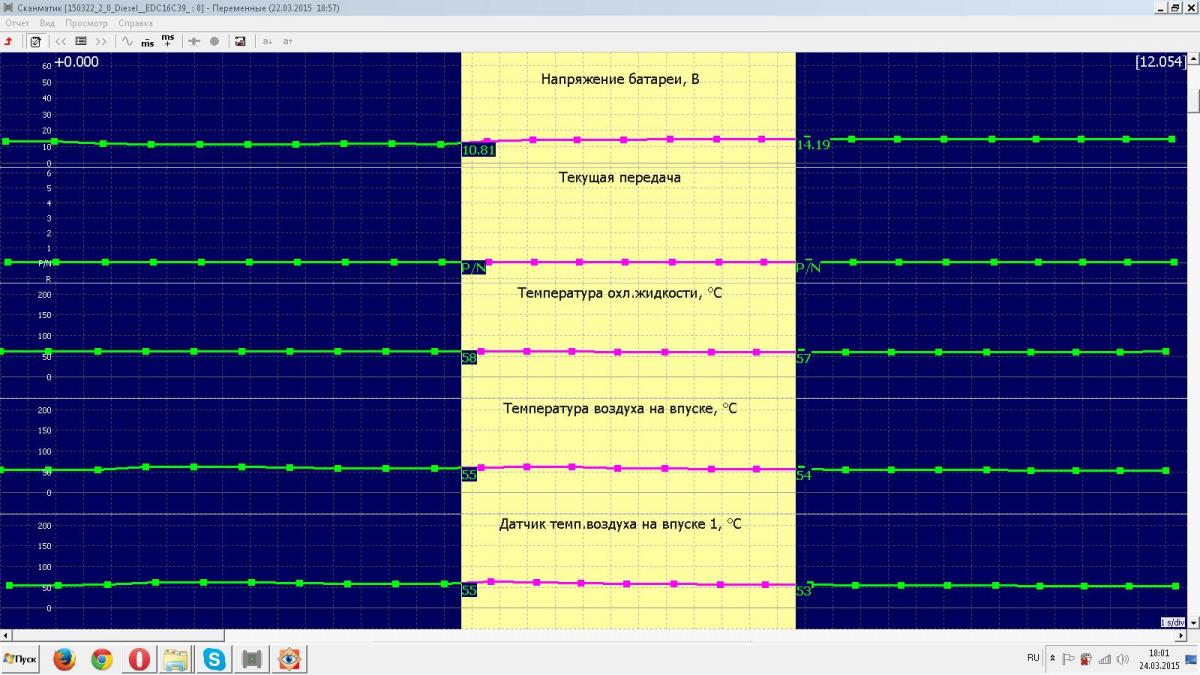Click the a-down font decrease icon
The width and height of the screenshot is (1200, 675).
(267, 41)
